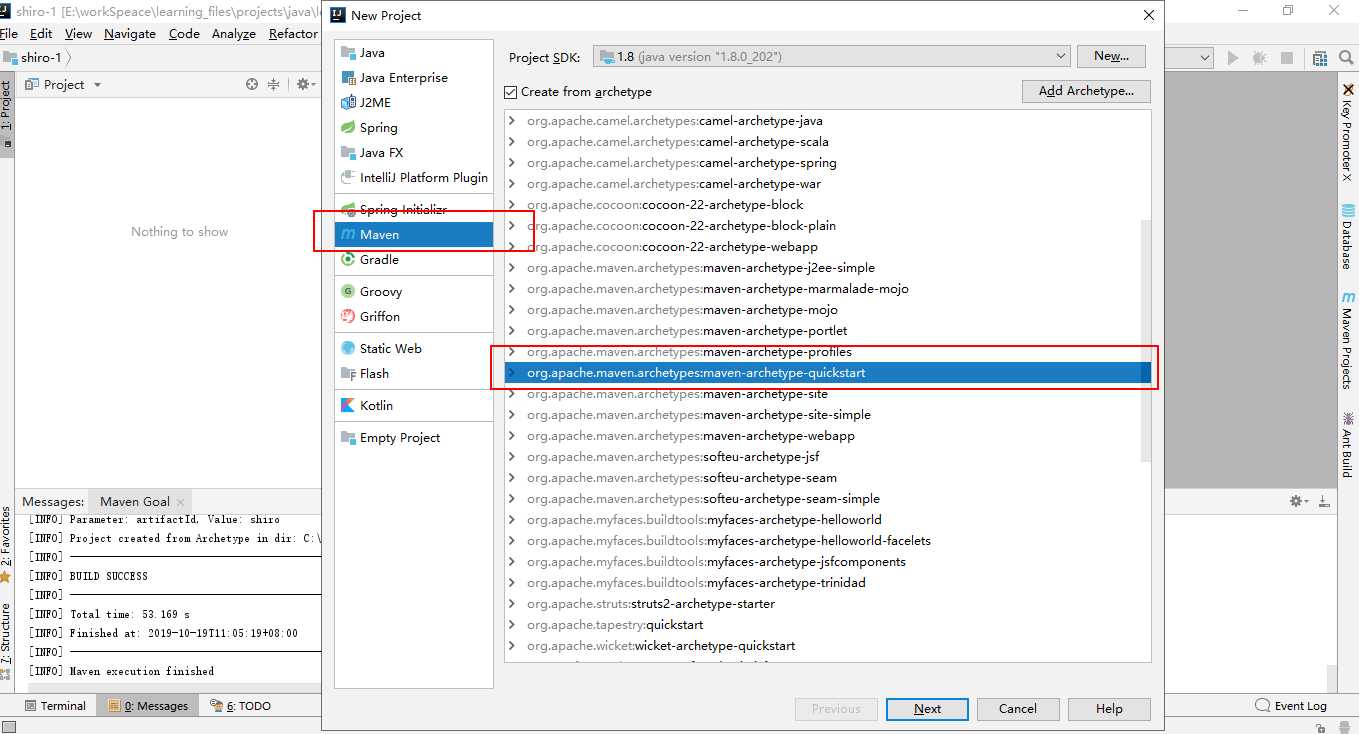Click gear icon in Messages panel
The height and width of the screenshot is (734, 1359).
coord(1298,501)
